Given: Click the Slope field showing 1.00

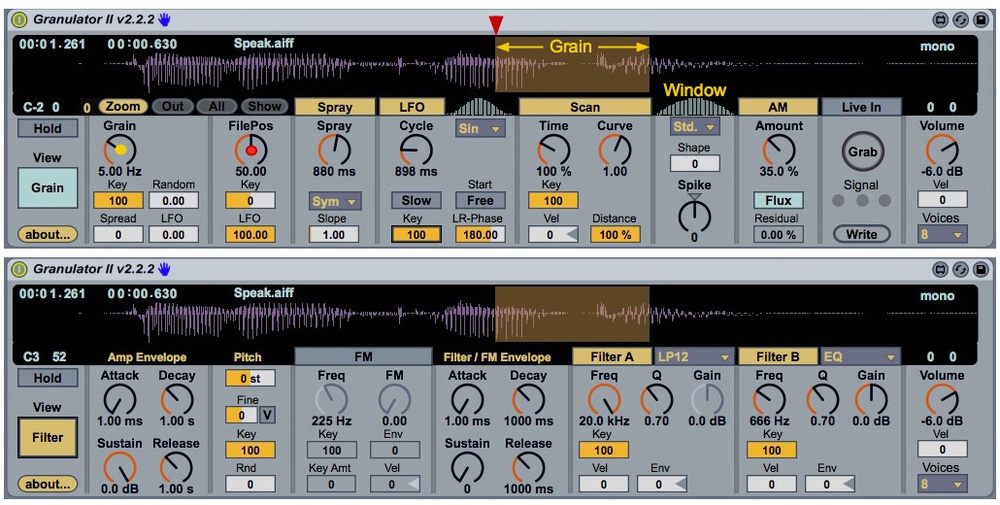Looking at the screenshot, I should tap(334, 235).
